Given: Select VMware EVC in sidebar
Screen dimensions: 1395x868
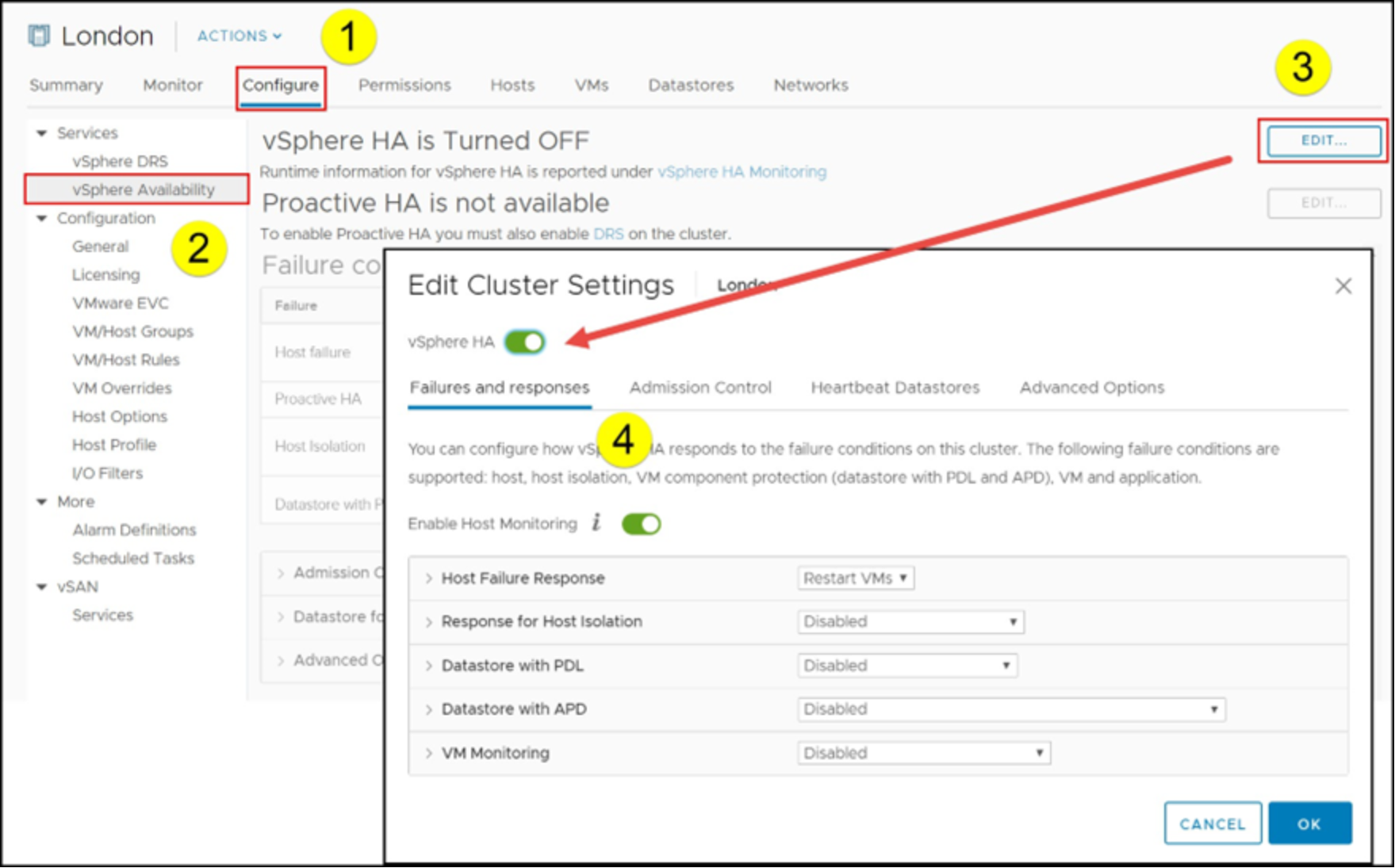Looking at the screenshot, I should tap(120, 304).
